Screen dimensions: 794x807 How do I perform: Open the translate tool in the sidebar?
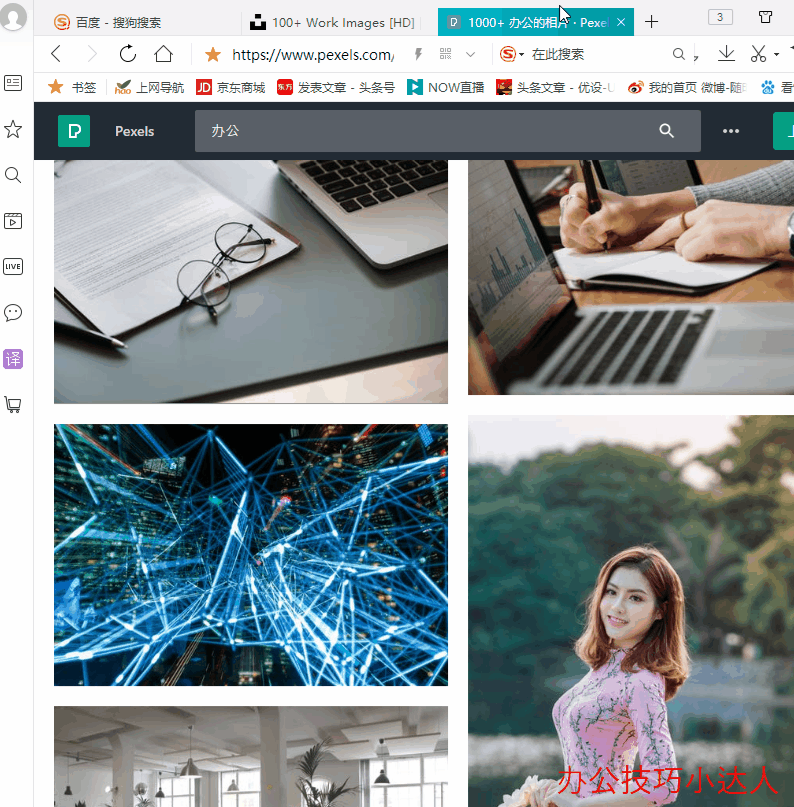point(13,359)
